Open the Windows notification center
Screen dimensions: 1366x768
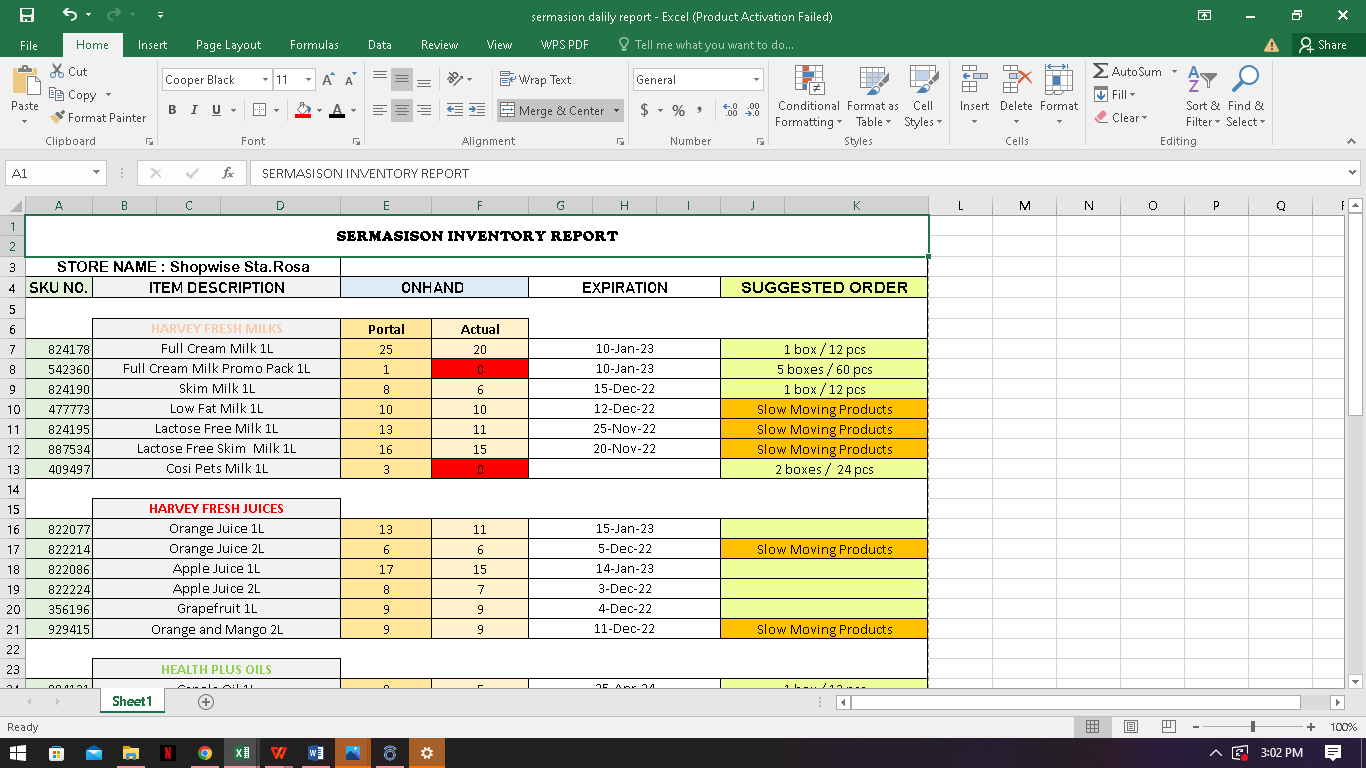(1333, 753)
